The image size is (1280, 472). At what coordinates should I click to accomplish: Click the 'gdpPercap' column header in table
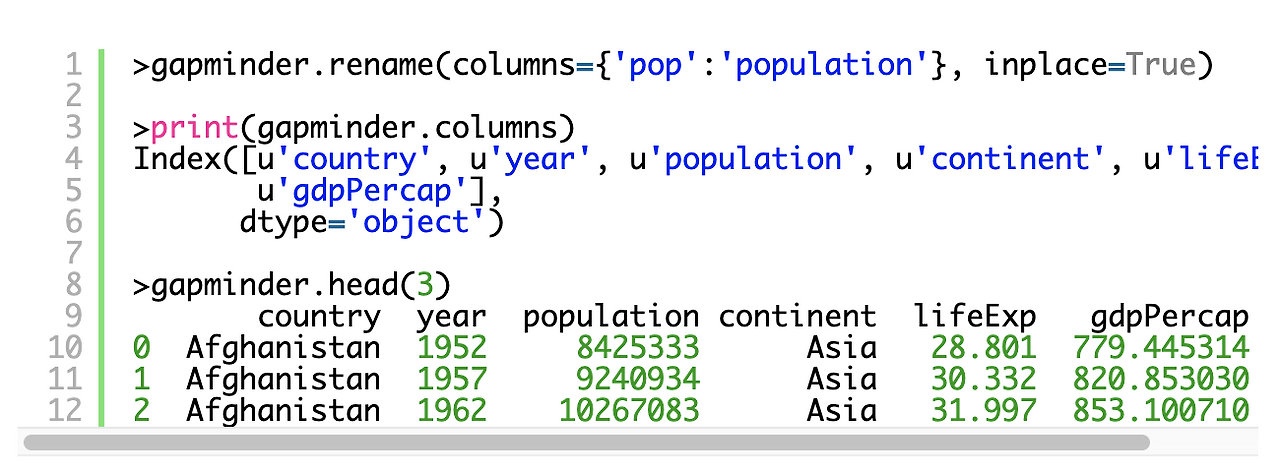point(1170,317)
